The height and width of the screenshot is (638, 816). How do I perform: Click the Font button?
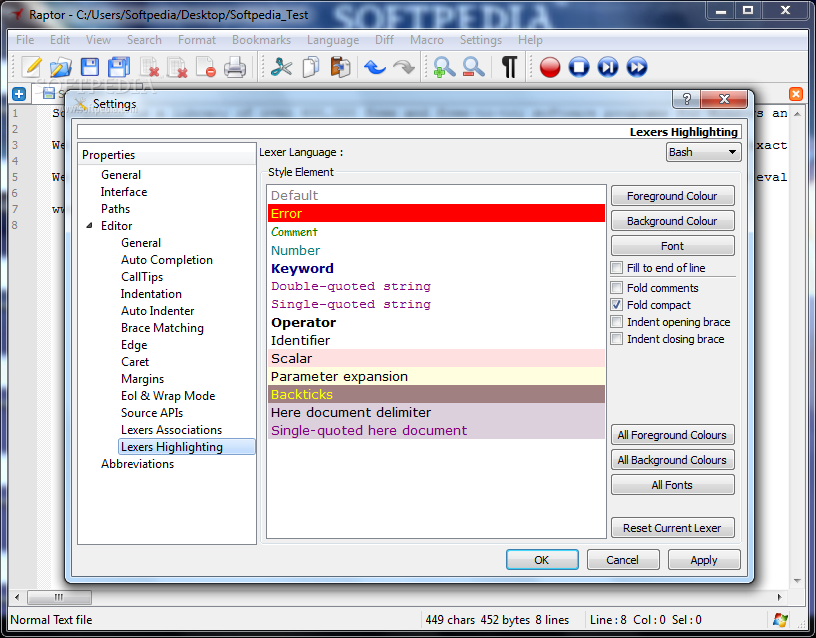tap(672, 246)
